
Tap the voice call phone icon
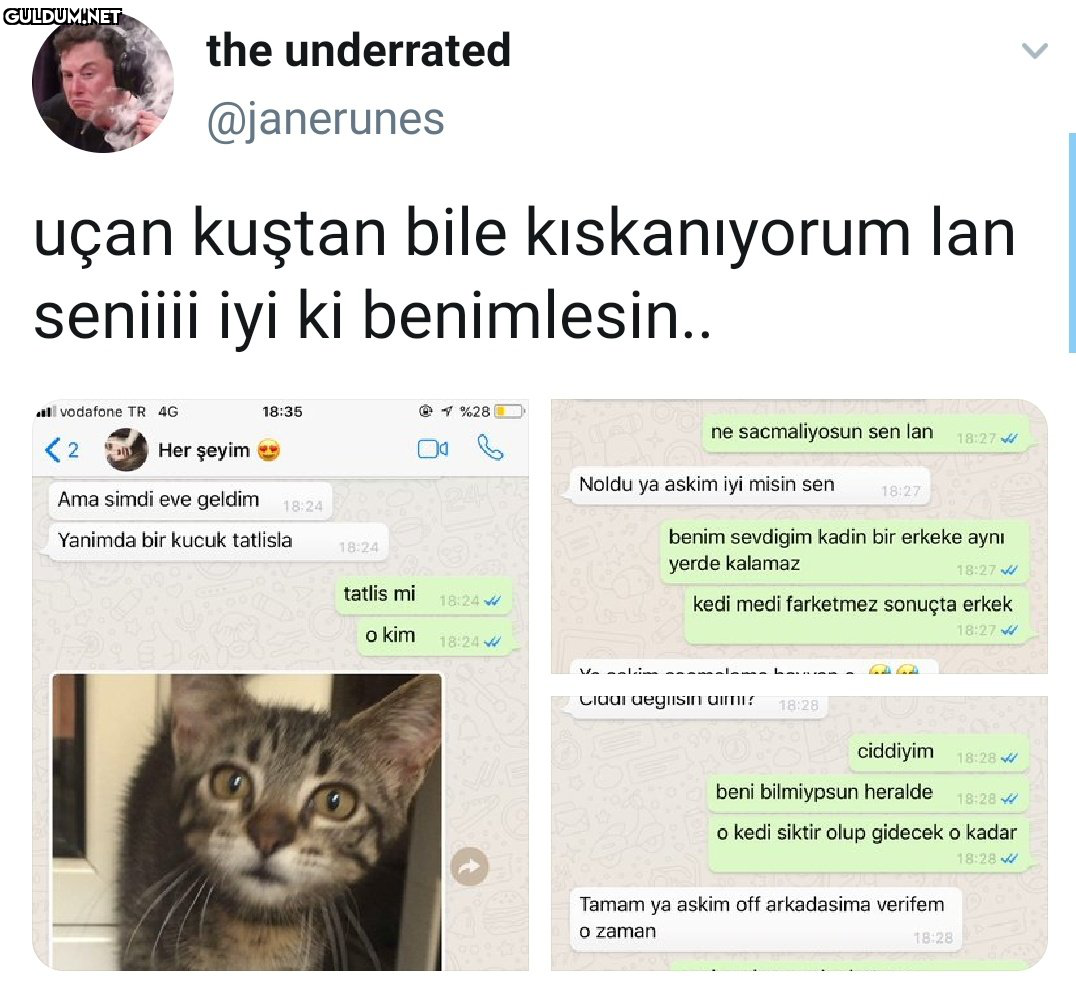(490, 448)
